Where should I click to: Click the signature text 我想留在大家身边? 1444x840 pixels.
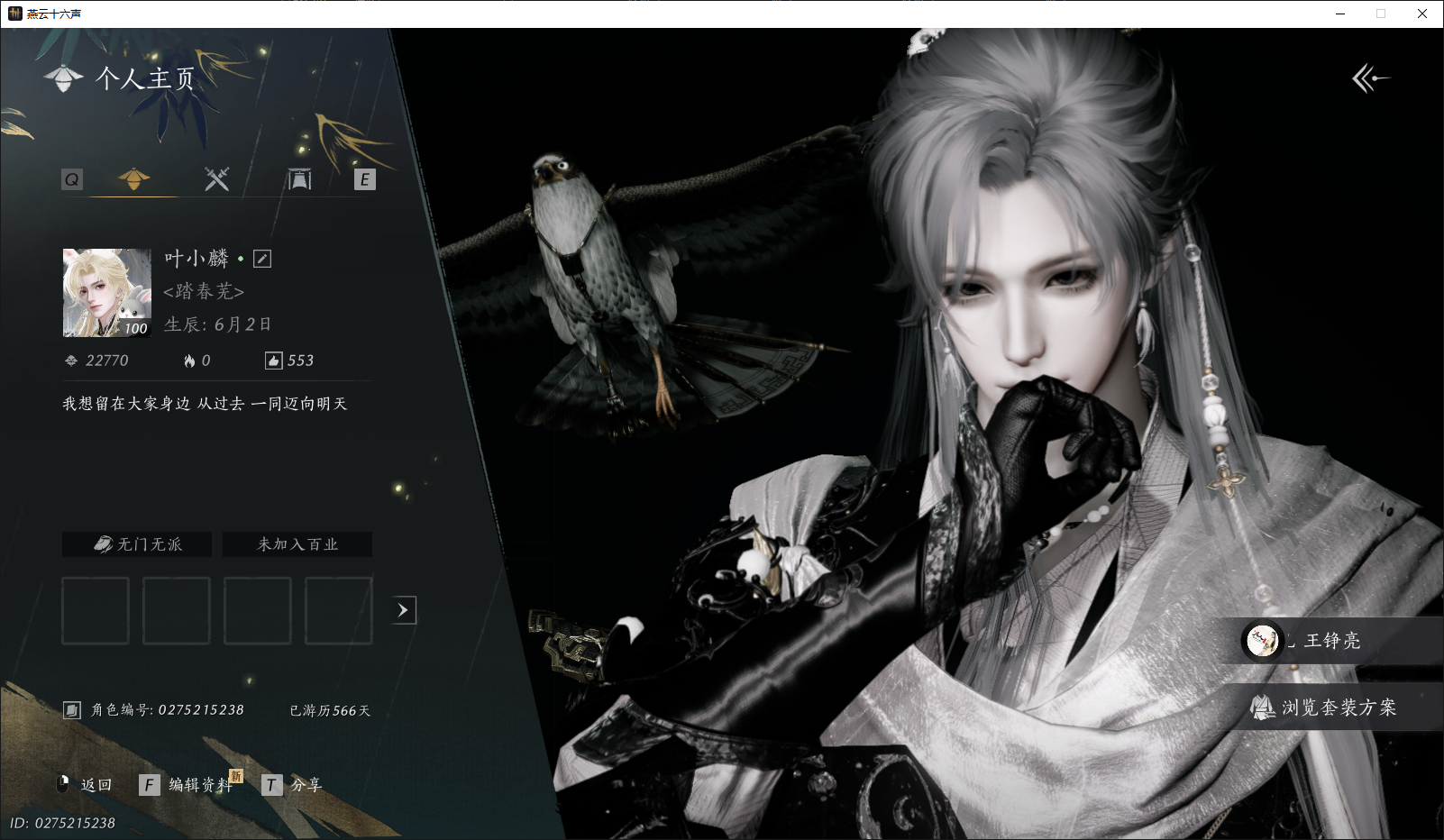(126, 404)
